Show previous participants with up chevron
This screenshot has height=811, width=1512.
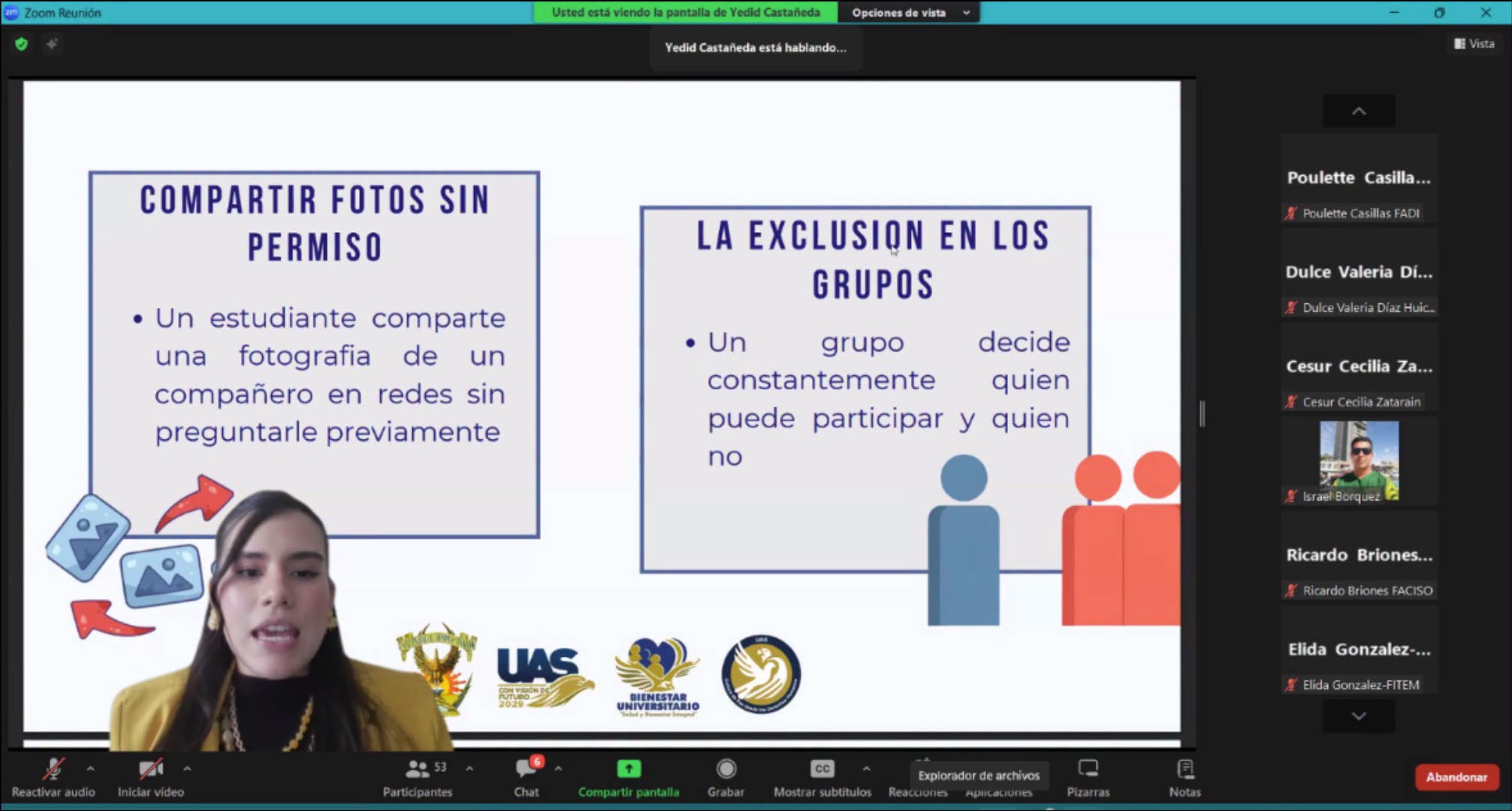coord(1359,111)
